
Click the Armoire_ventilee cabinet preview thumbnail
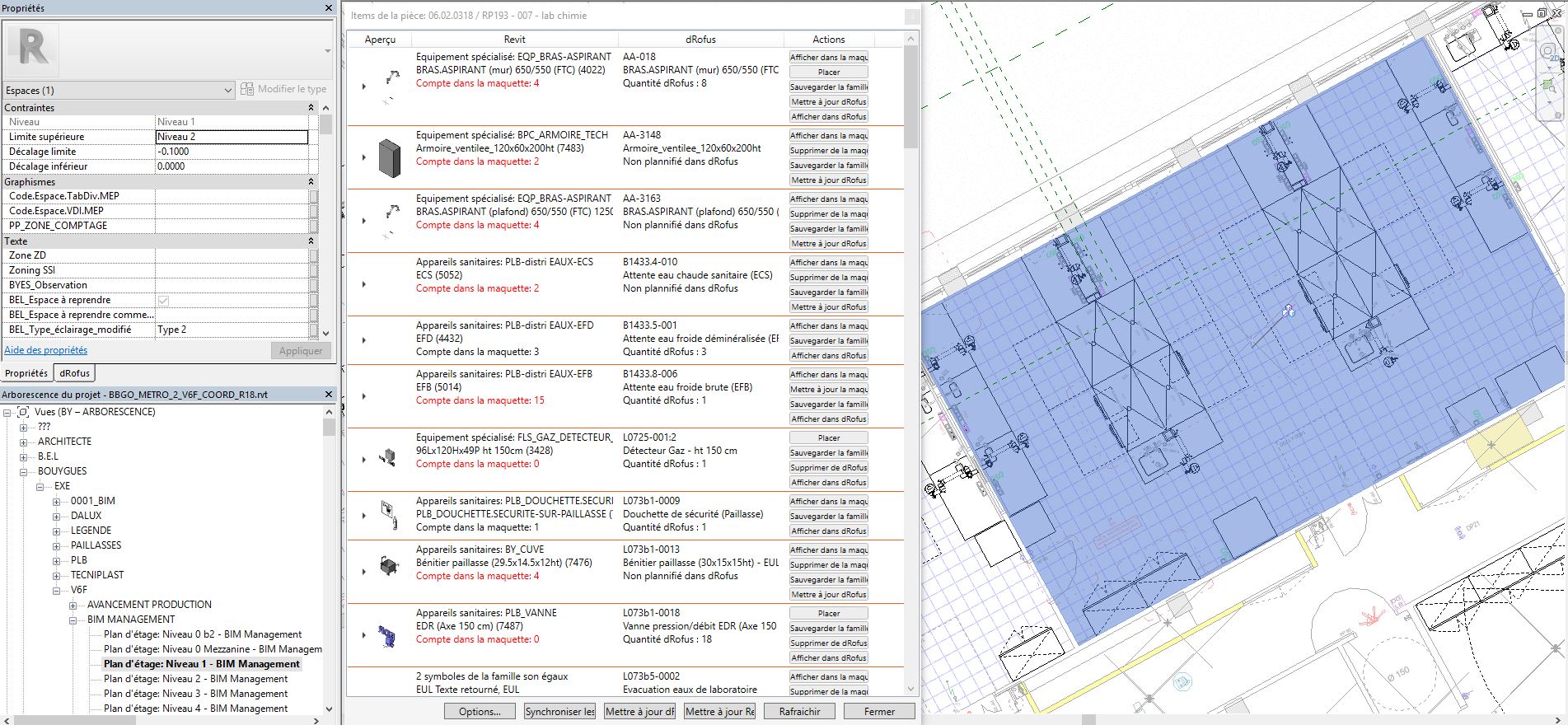[x=389, y=157]
